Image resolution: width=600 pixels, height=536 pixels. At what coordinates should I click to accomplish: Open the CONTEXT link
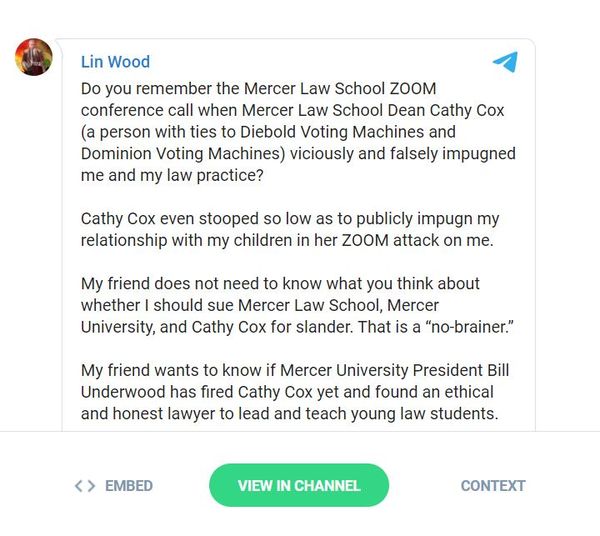click(492, 486)
